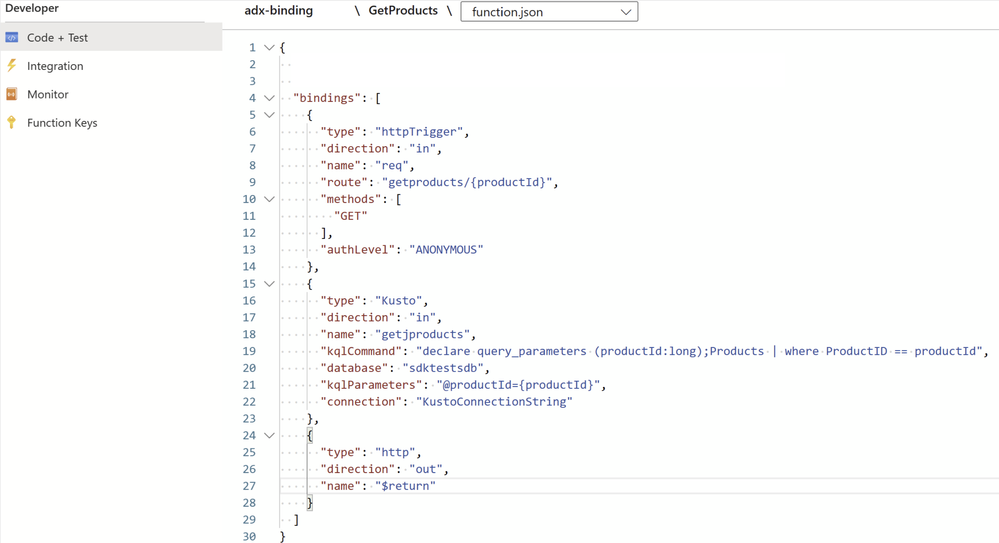Click the "http" type value on line 25
Screen dimensions: 999x543
(x=395, y=452)
